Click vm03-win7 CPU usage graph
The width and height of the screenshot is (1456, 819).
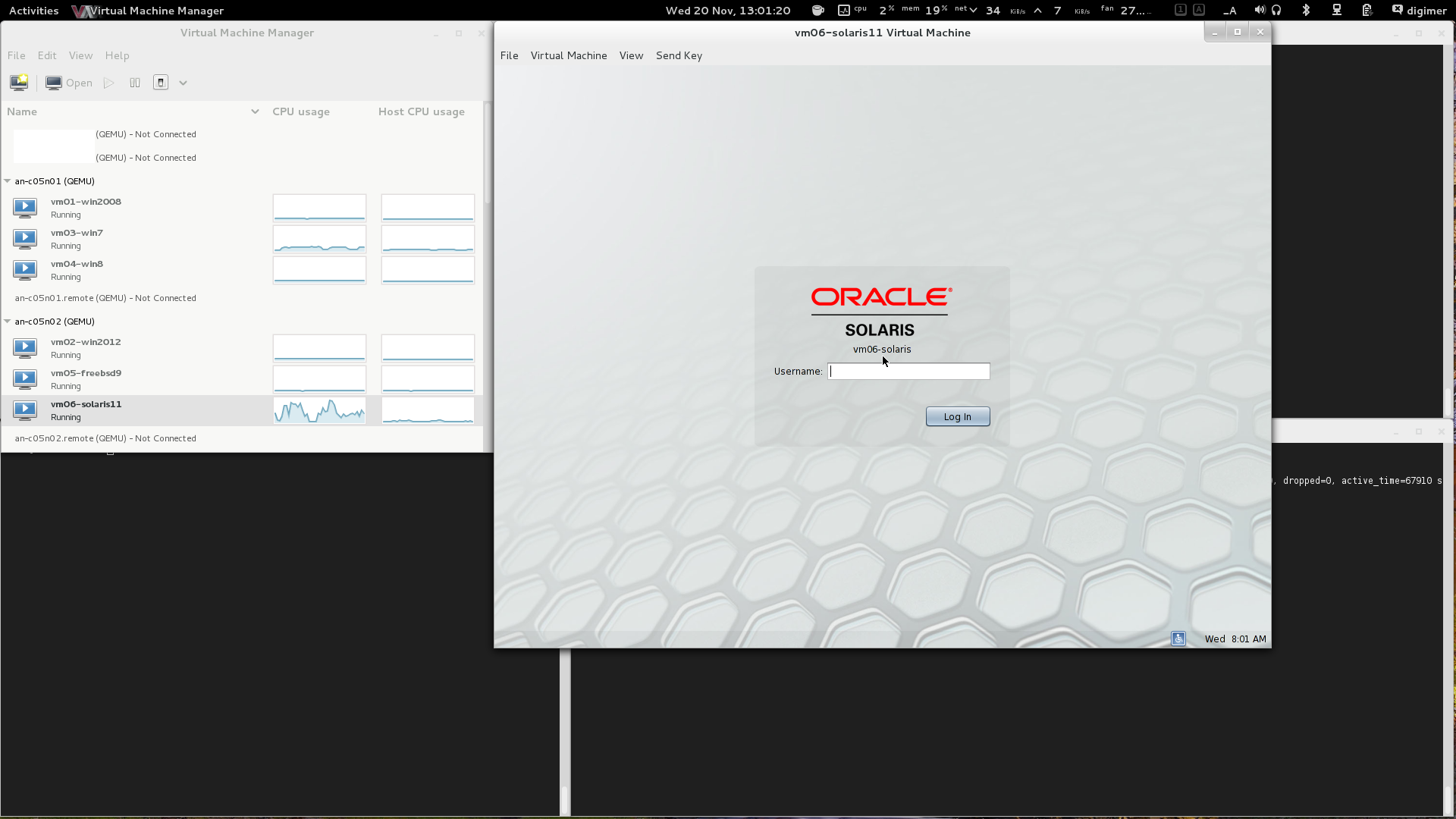(319, 239)
